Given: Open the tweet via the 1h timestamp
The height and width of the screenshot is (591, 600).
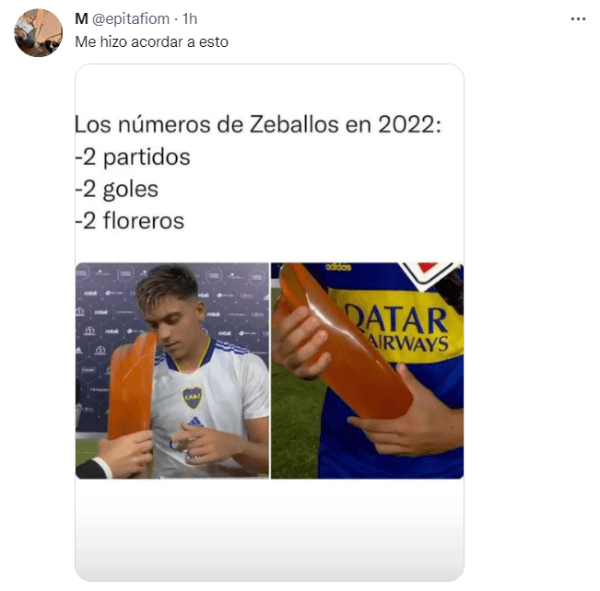Looking at the screenshot, I should (190, 19).
